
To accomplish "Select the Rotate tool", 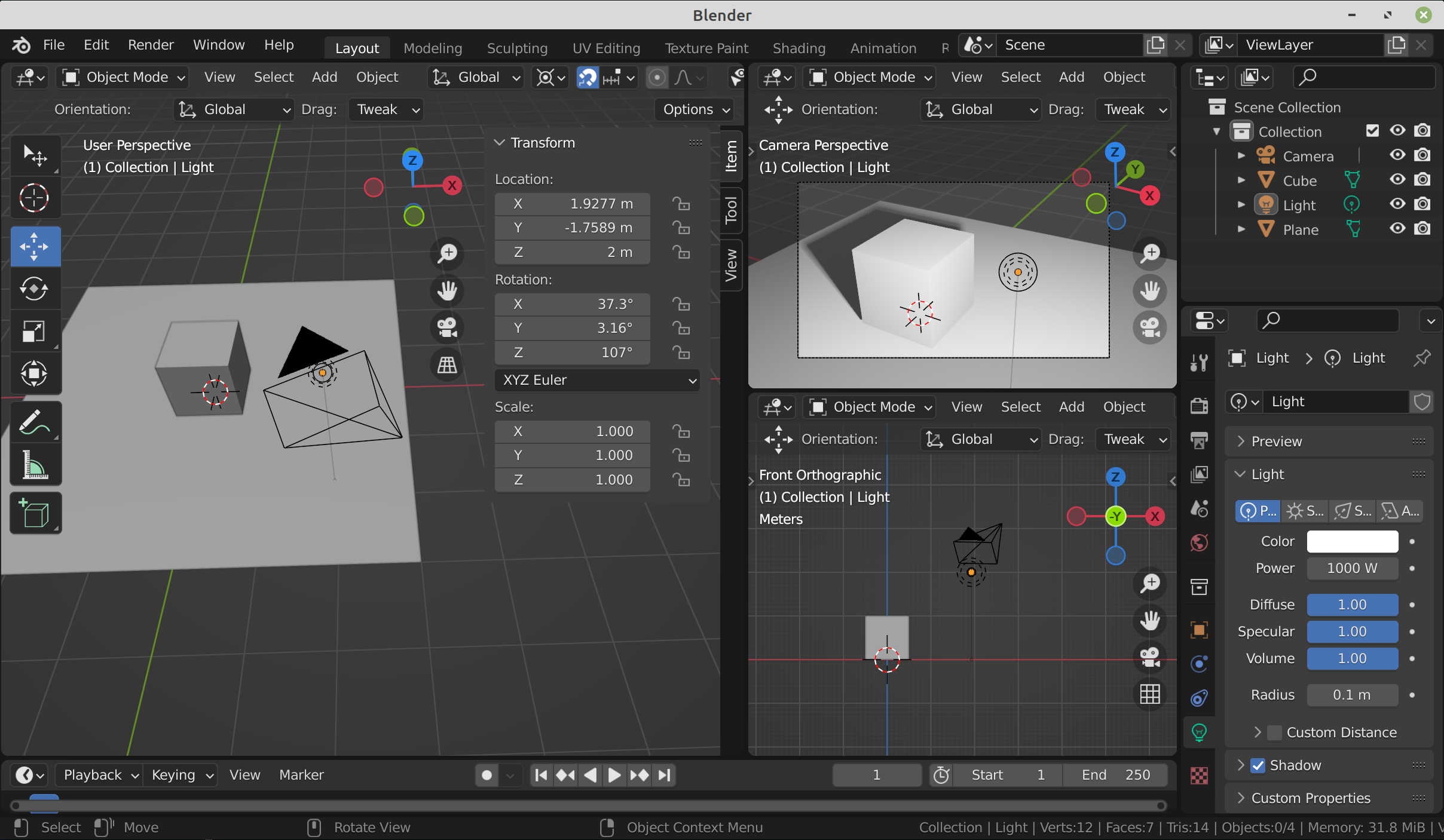I will [x=35, y=289].
